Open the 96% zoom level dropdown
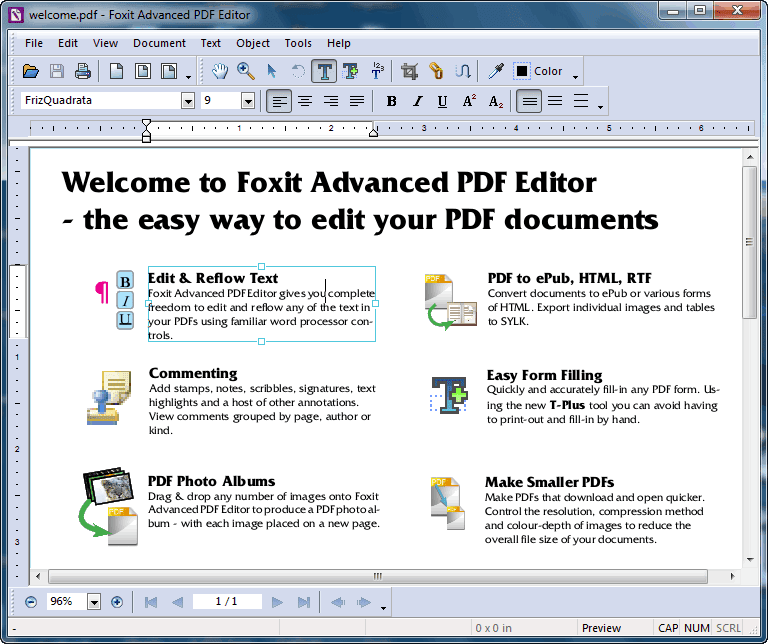Screen dimensions: 768x644 tap(94, 602)
